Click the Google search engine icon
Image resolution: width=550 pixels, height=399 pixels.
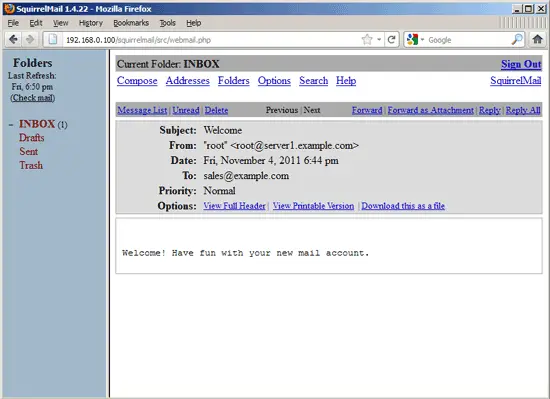pyautogui.click(x=412, y=39)
